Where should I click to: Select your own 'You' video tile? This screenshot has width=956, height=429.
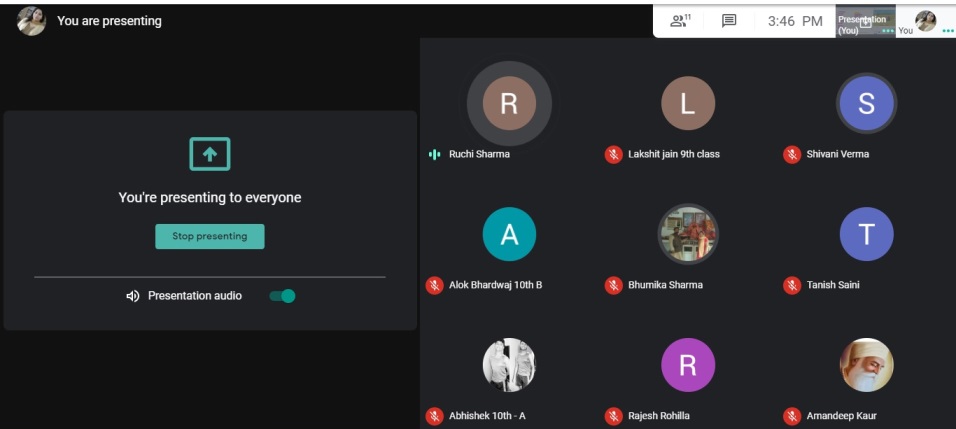point(925,21)
